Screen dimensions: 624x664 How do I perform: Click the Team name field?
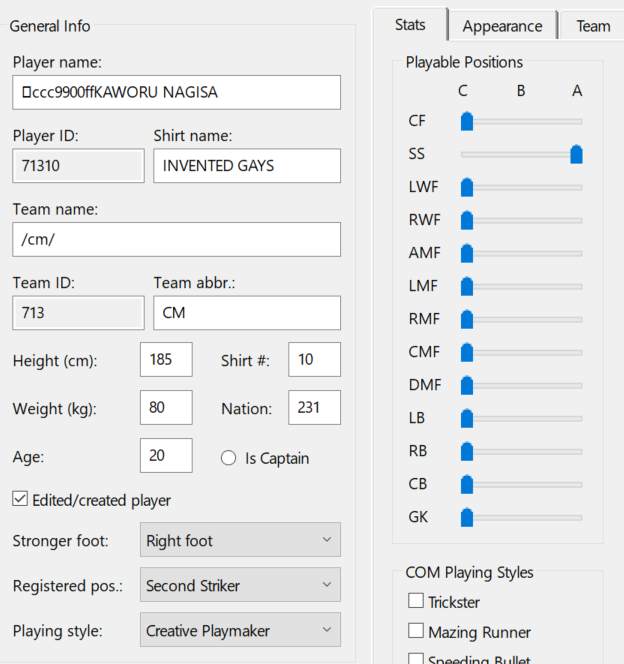177,239
